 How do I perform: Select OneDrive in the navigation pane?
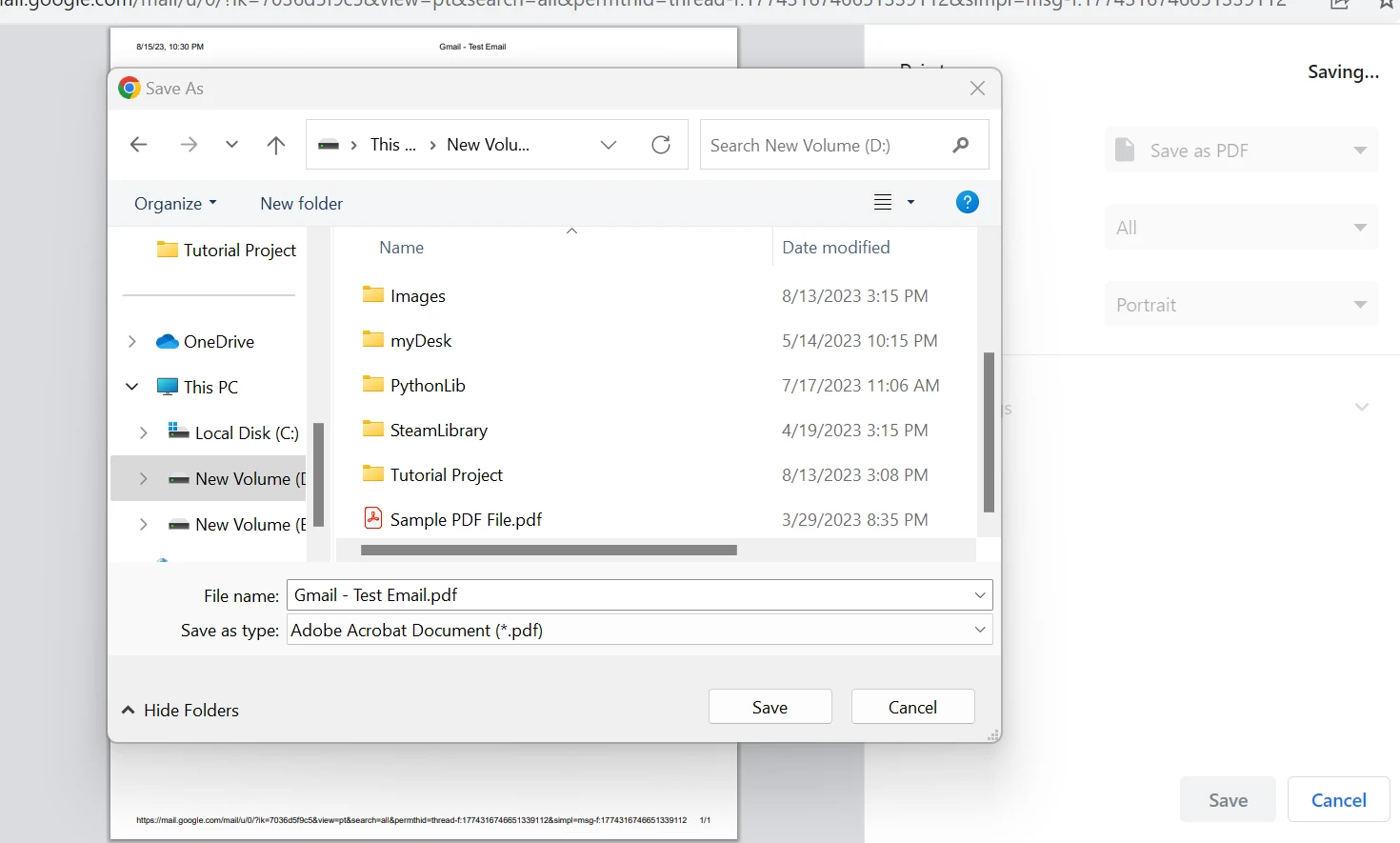click(207, 341)
